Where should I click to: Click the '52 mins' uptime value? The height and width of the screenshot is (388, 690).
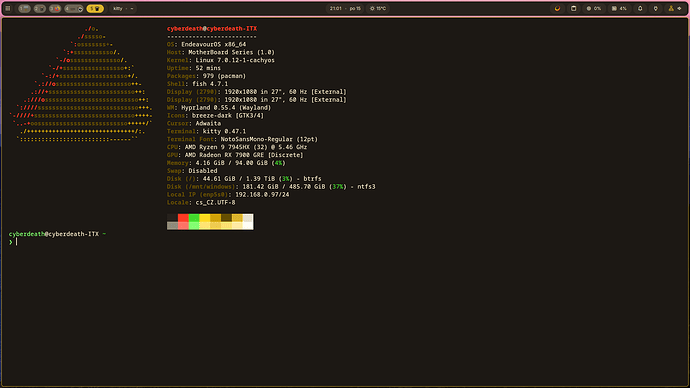208,68
